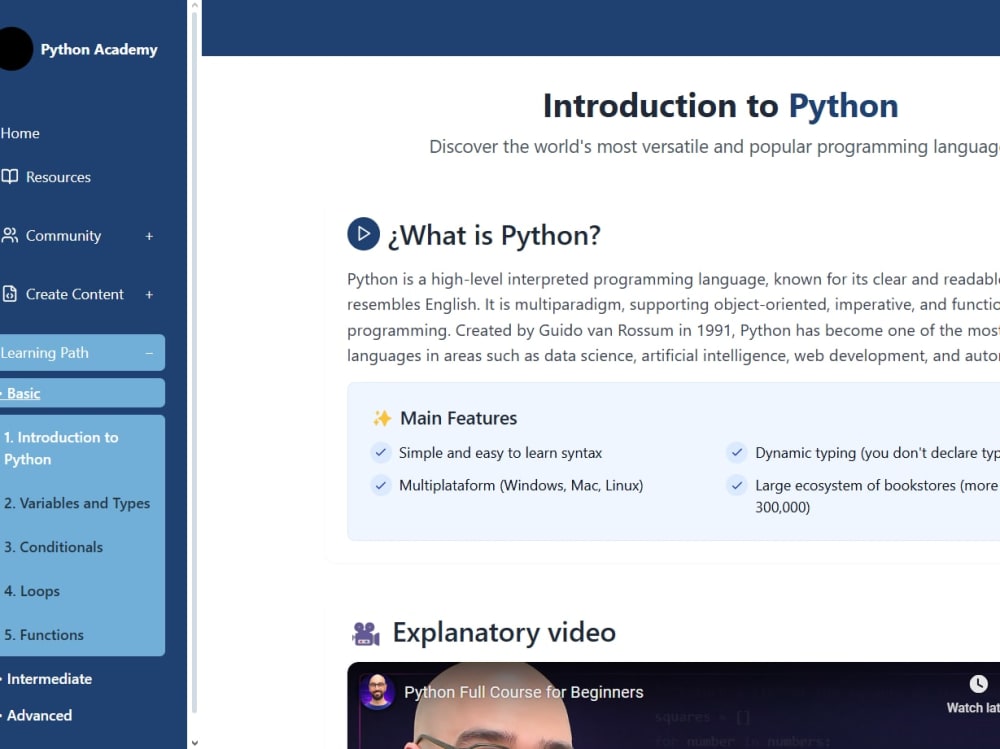Click the camera icon by Explanatory video
This screenshot has width=1000, height=749.
click(x=366, y=634)
